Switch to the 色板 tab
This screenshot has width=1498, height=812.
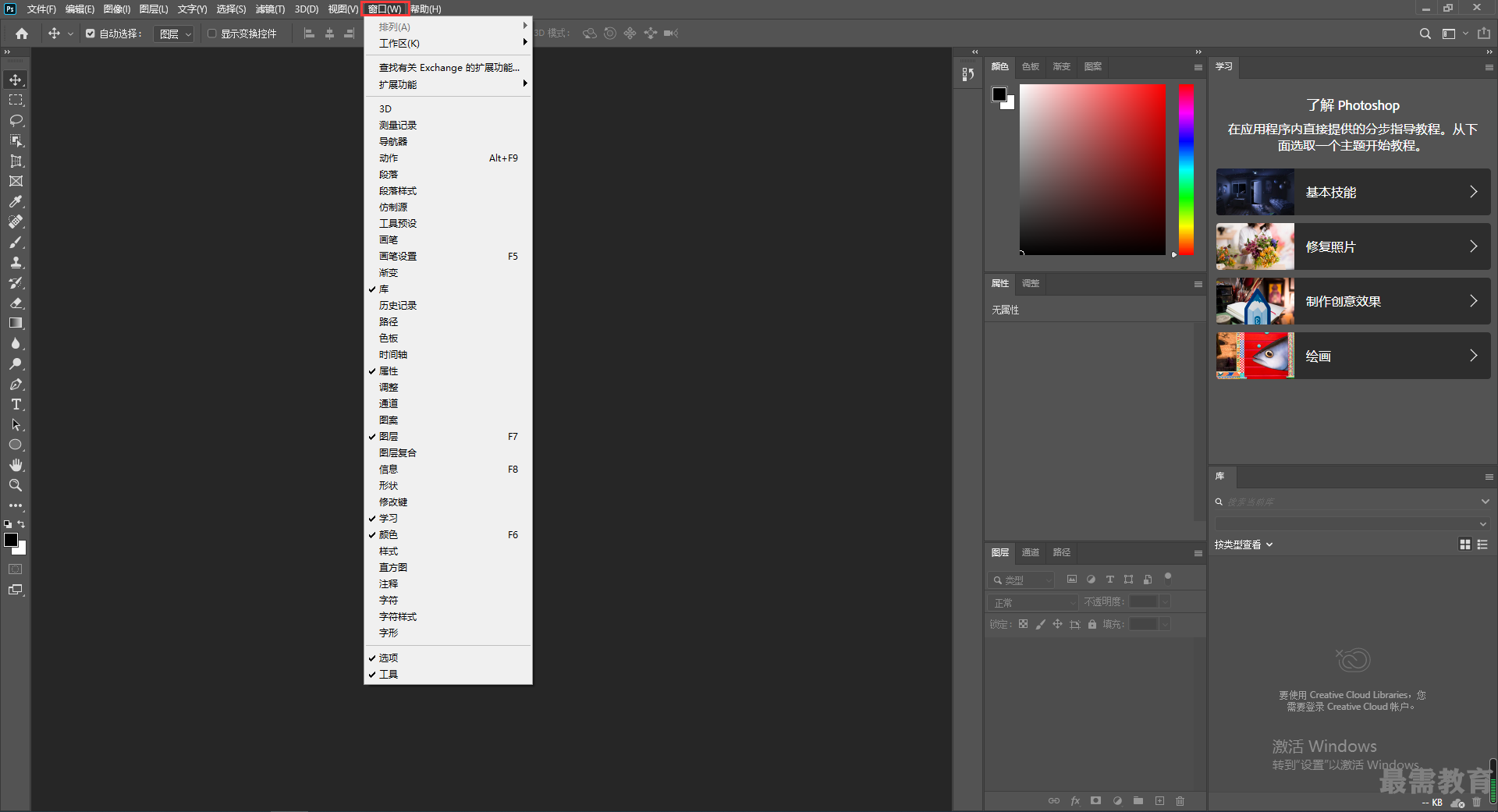tap(1031, 67)
